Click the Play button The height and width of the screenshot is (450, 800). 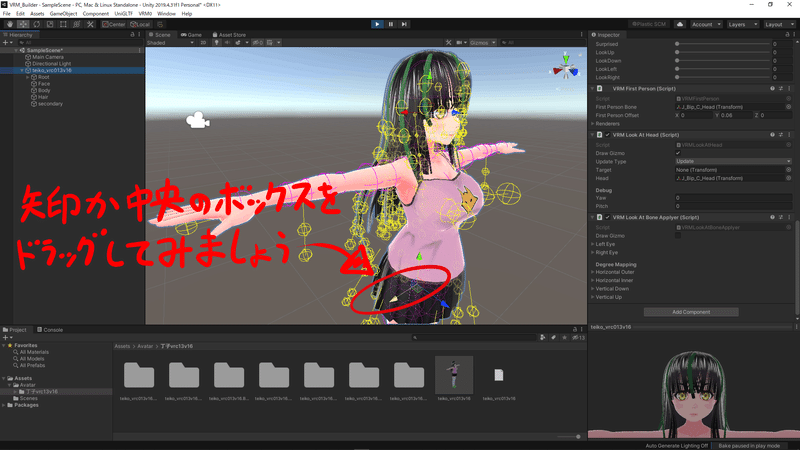[377, 24]
